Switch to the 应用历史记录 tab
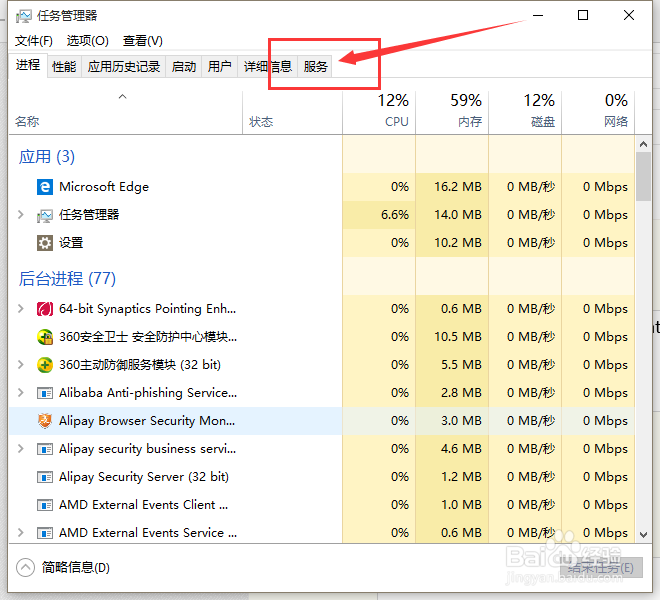Image resolution: width=660 pixels, height=600 pixels. [x=124, y=67]
